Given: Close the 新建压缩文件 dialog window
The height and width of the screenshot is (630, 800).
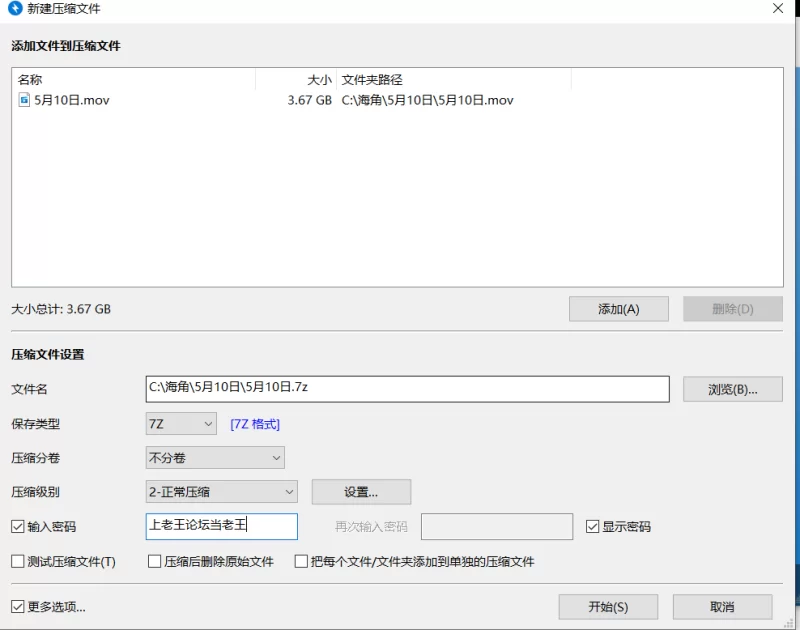Looking at the screenshot, I should click(777, 9).
